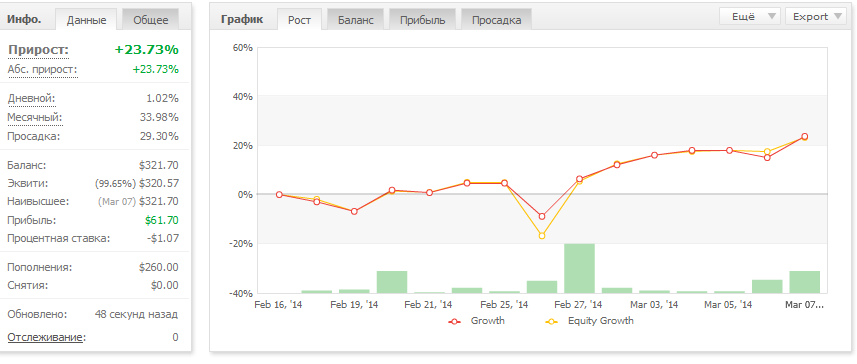Open the Export dropdown menu

815,16
